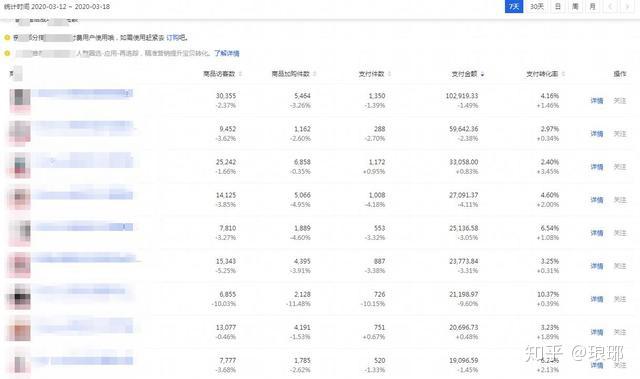The height and width of the screenshot is (379, 640).
Task: Click the blurred product title in the 30,355 row
Action: 83,93
